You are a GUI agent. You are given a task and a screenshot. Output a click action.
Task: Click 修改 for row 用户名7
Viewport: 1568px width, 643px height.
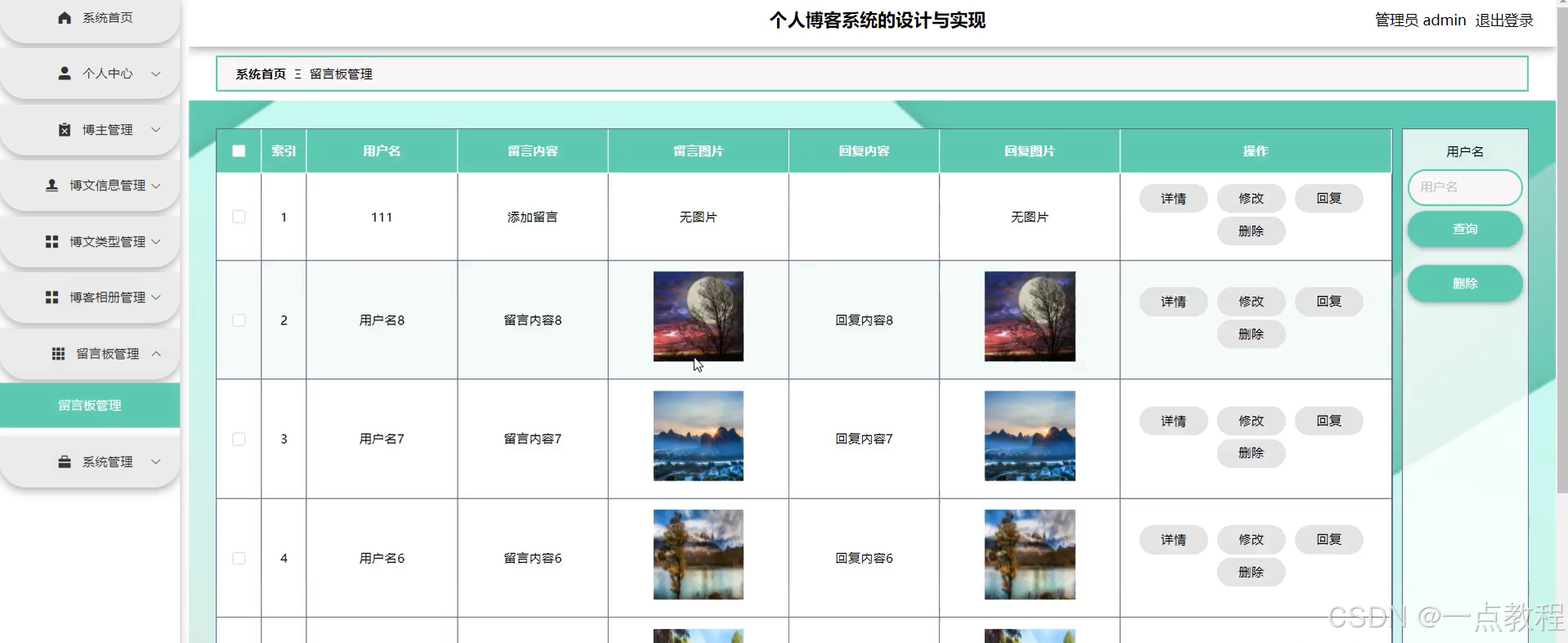[1251, 421]
